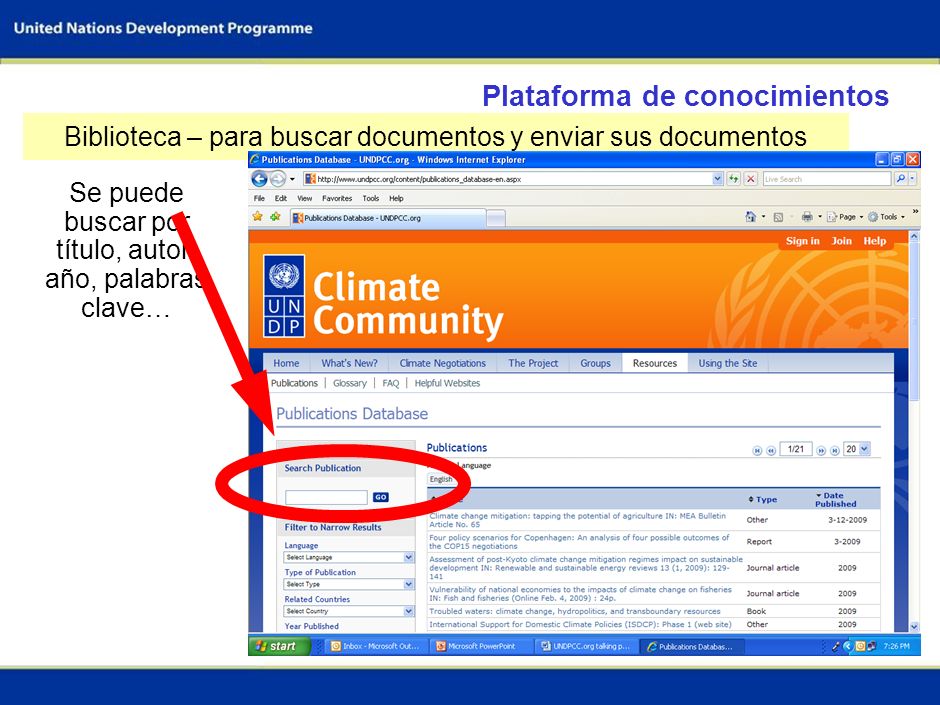Open the Tools menu in menu bar
Viewport: 940px width, 705px height.
(370, 198)
